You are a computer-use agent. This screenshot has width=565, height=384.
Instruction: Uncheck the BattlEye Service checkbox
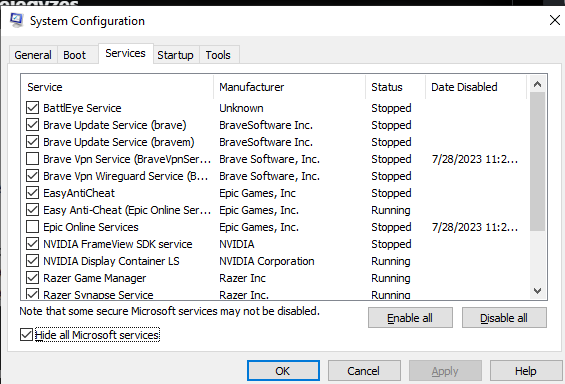[32, 108]
